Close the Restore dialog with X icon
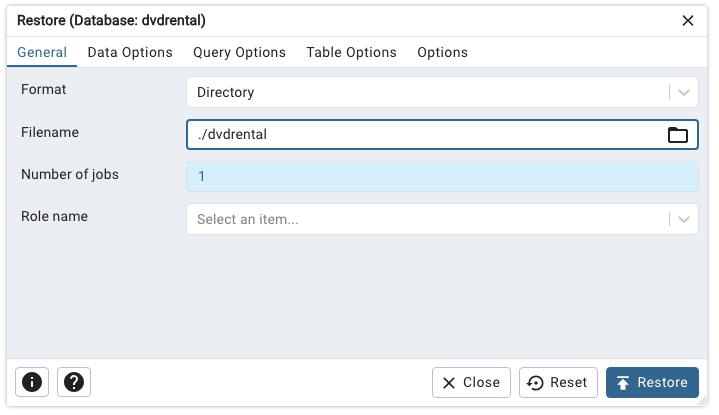Viewport: 719px width, 415px height. point(688,20)
